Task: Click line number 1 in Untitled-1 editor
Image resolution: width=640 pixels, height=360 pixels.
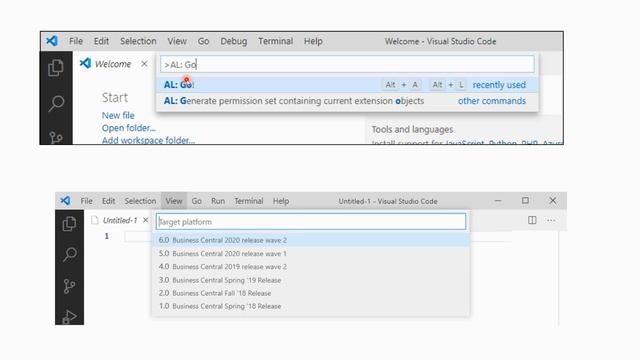Action: coord(107,236)
